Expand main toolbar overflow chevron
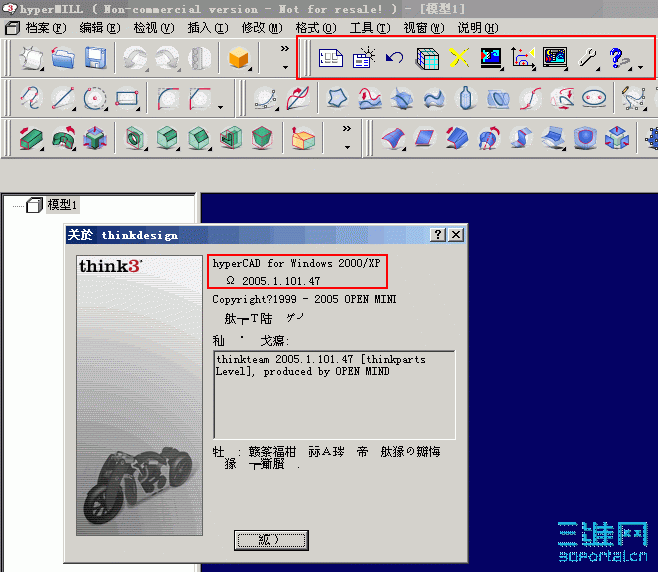Screen dimensions: 658x572 coord(285,49)
